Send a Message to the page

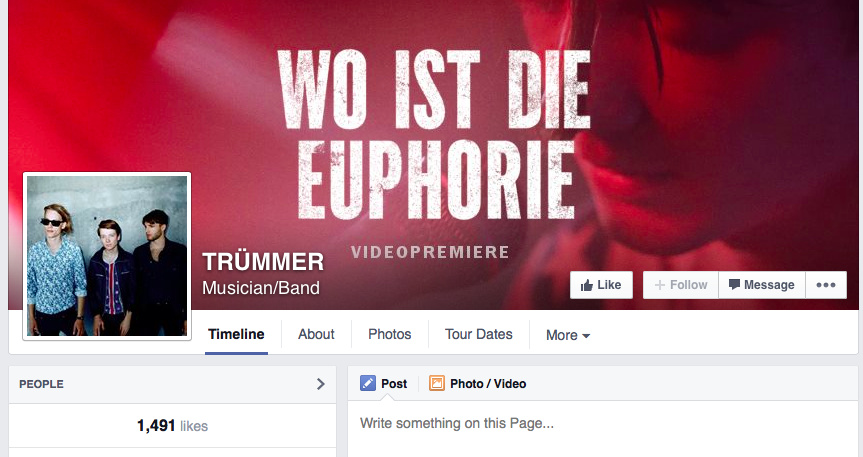(762, 285)
